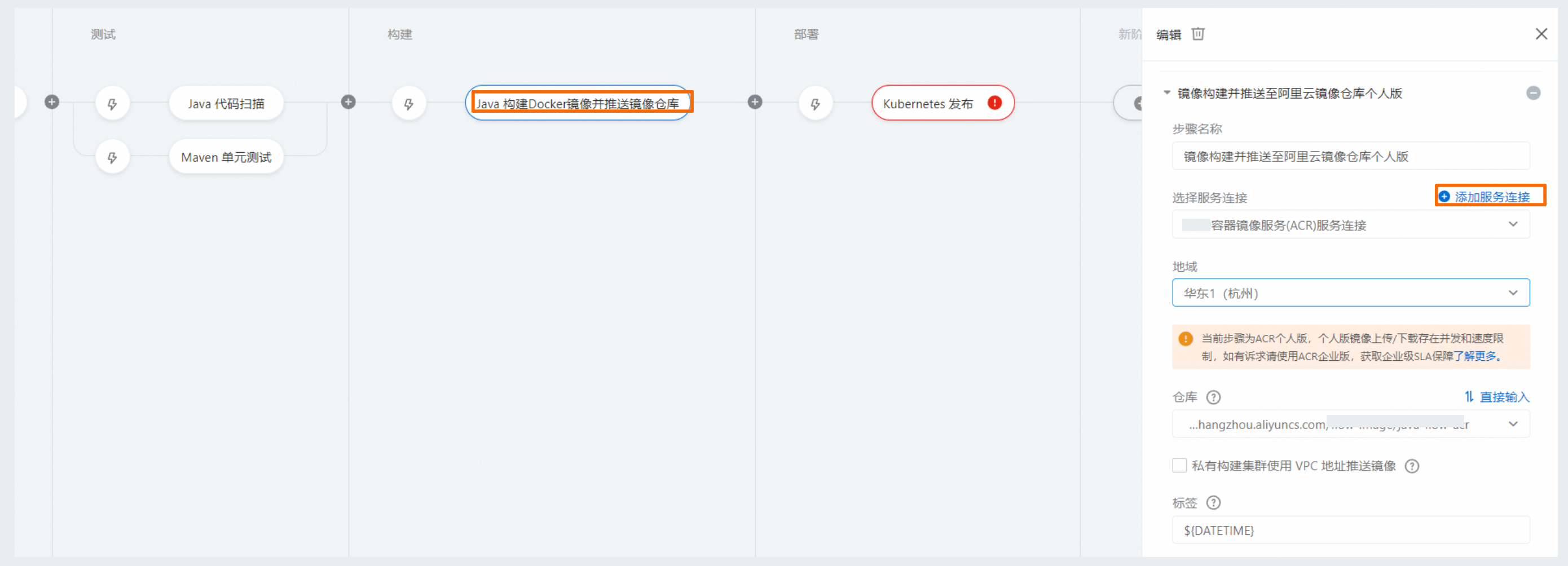Collapse the 镜像构建并推送 step section
1568x566 pixels.
tap(1167, 92)
